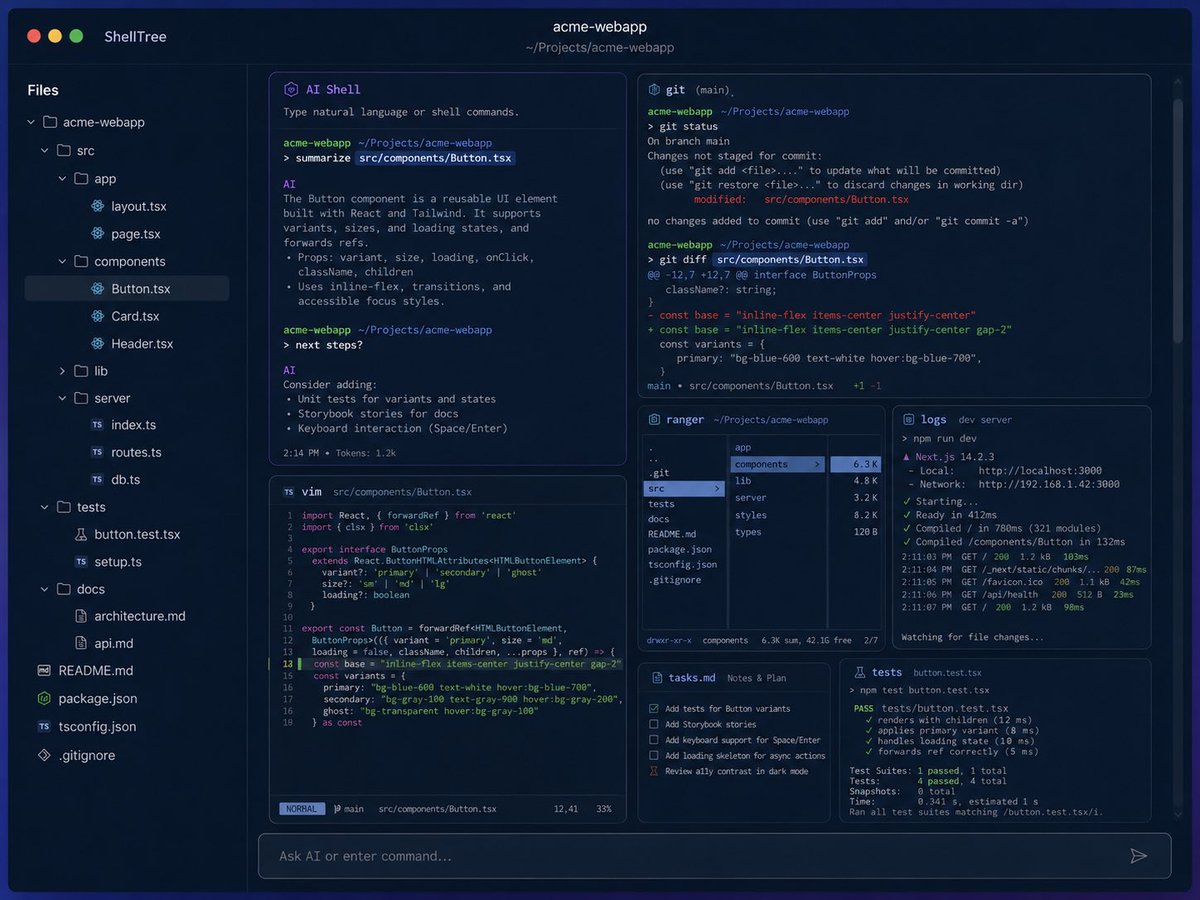Click React icon beside page.tsx
Screen dimensions: 1200x900
[98, 233]
